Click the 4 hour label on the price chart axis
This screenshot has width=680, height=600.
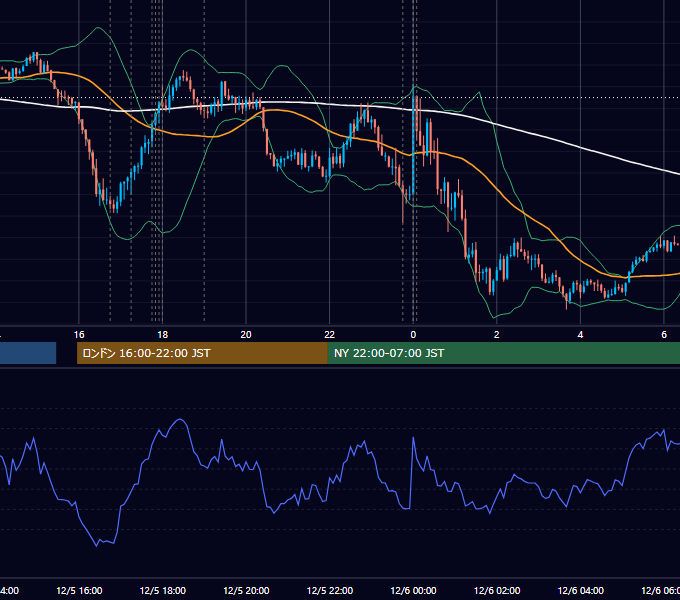(580, 335)
